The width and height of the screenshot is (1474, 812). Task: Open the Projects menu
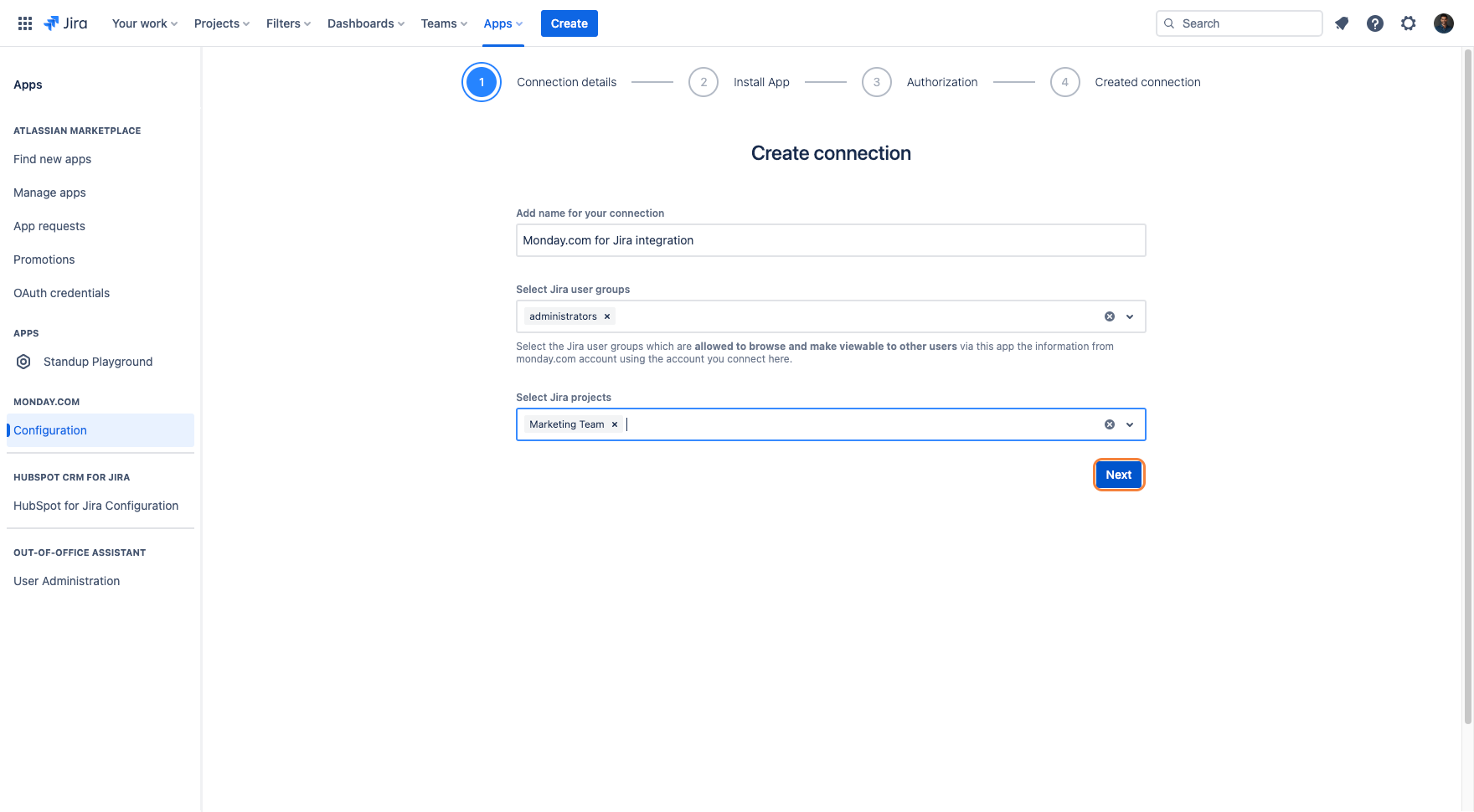click(x=222, y=23)
